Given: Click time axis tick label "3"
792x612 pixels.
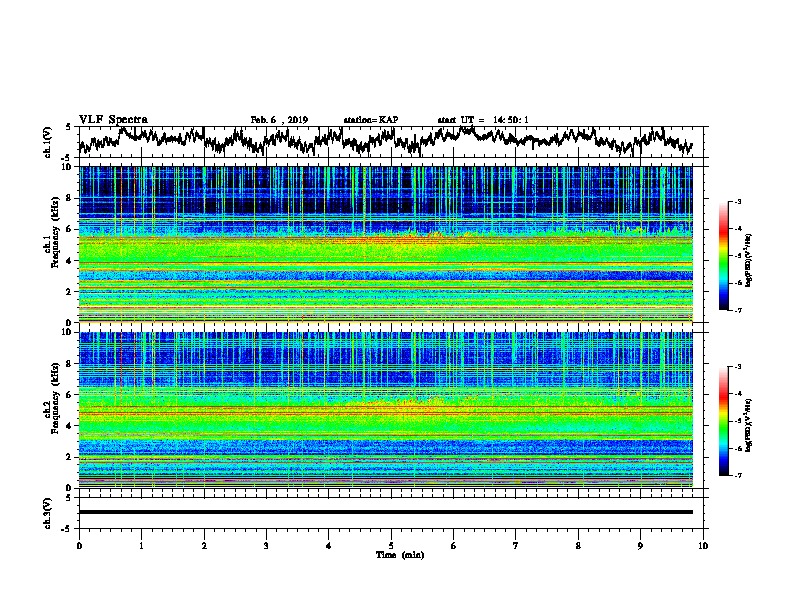Looking at the screenshot, I should pyautogui.click(x=266, y=545).
